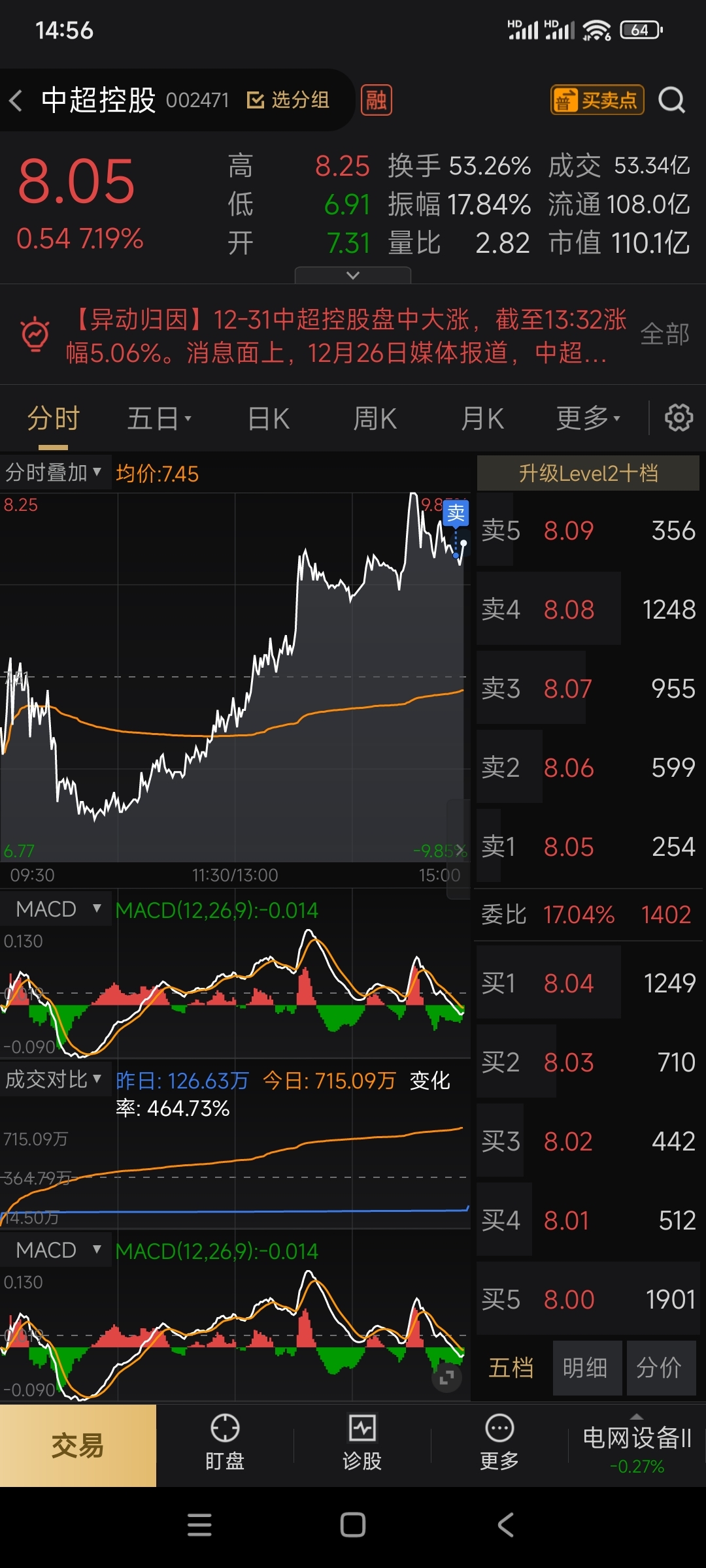
Task: Tap the Wi-Fi status bar icon
Action: point(597,30)
